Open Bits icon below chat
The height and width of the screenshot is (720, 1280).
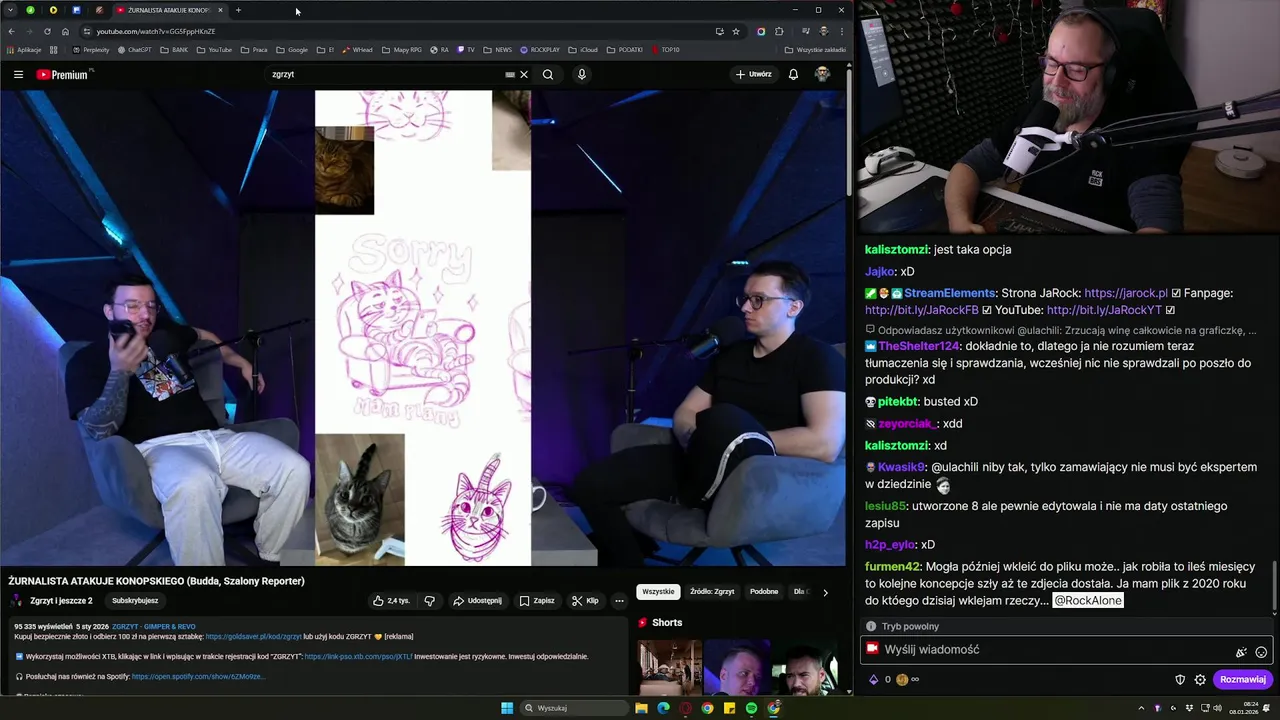click(x=873, y=680)
